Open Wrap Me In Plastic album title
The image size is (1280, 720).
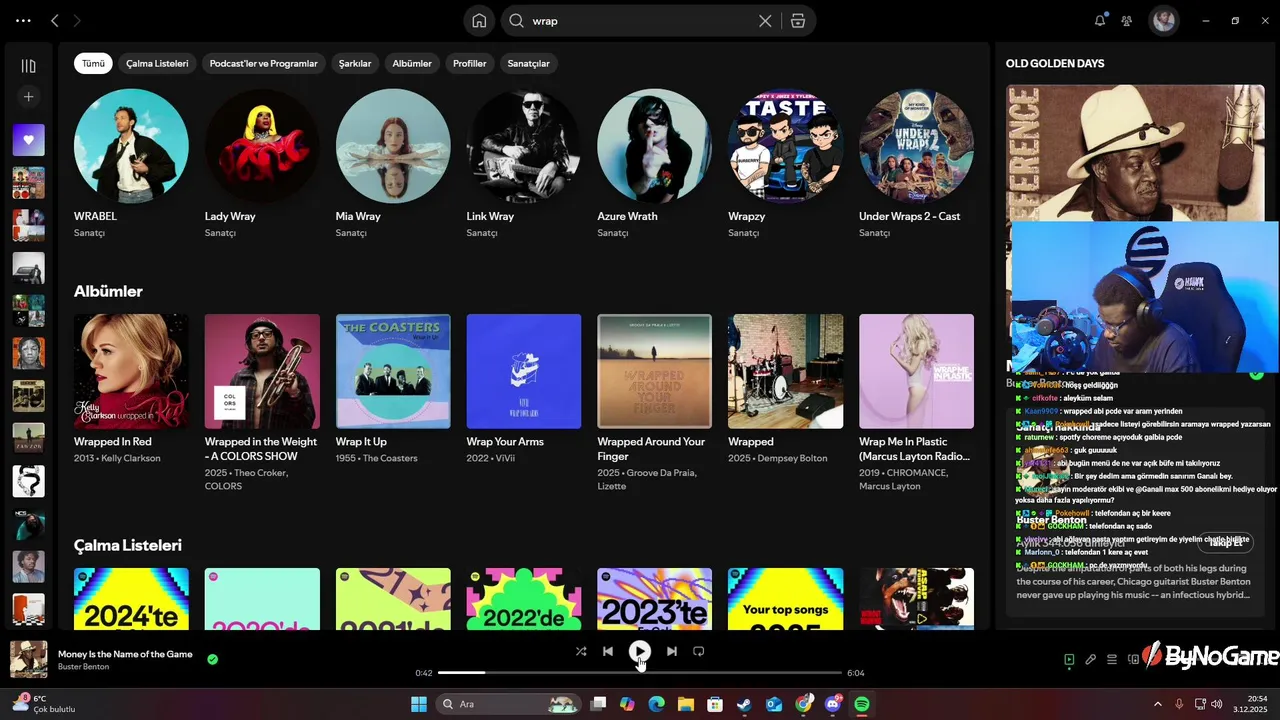coord(915,449)
